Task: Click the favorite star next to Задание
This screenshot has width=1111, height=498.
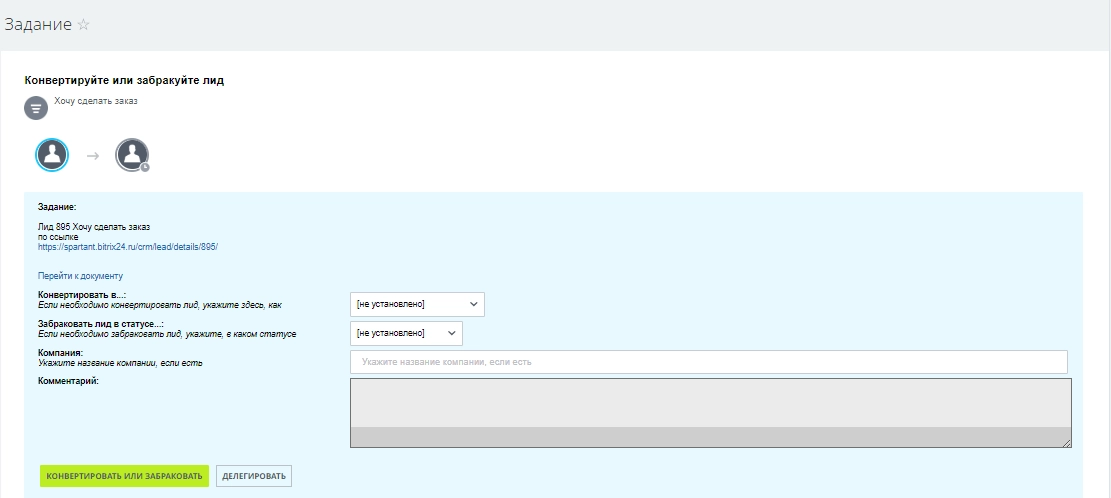Action: click(84, 25)
